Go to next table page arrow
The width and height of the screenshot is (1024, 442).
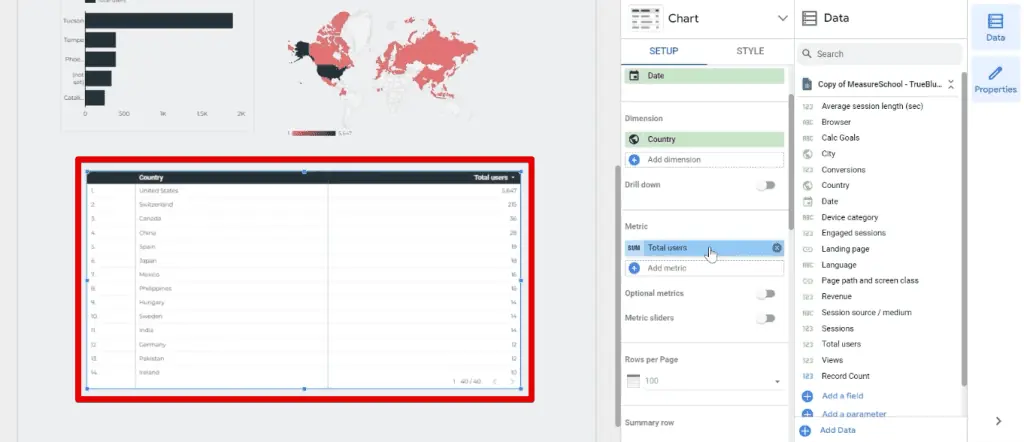[x=512, y=381]
